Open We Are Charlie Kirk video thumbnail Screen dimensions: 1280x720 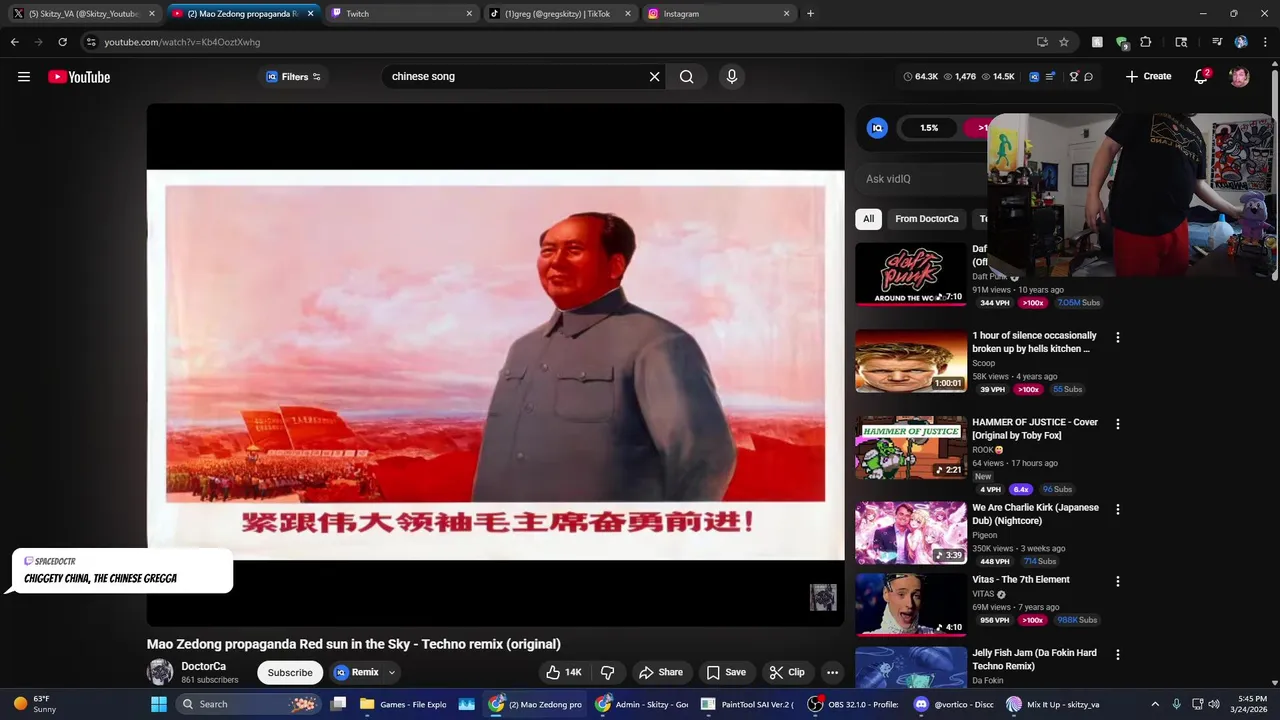coord(911,533)
